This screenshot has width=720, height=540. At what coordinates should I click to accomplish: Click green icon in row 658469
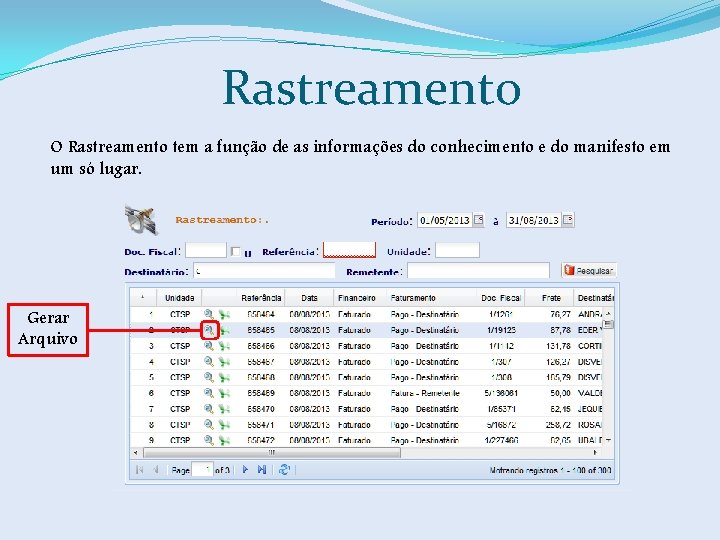click(x=225, y=393)
